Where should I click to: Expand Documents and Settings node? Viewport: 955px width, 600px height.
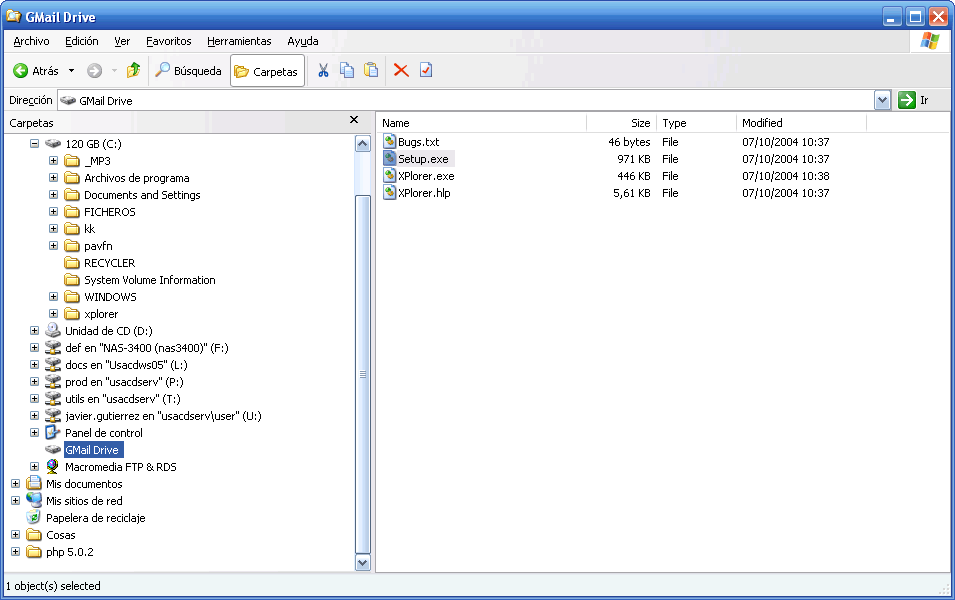(x=54, y=195)
